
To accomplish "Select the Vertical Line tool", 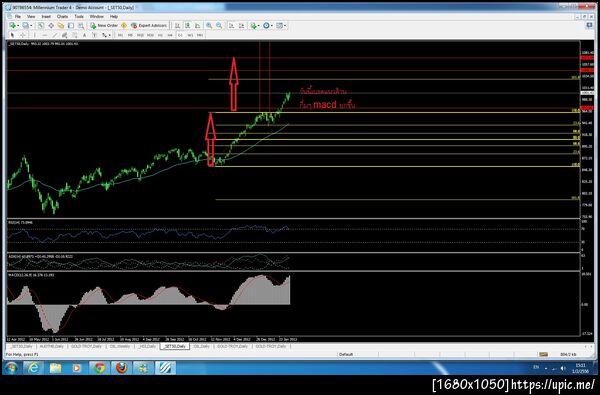I will (34, 35).
